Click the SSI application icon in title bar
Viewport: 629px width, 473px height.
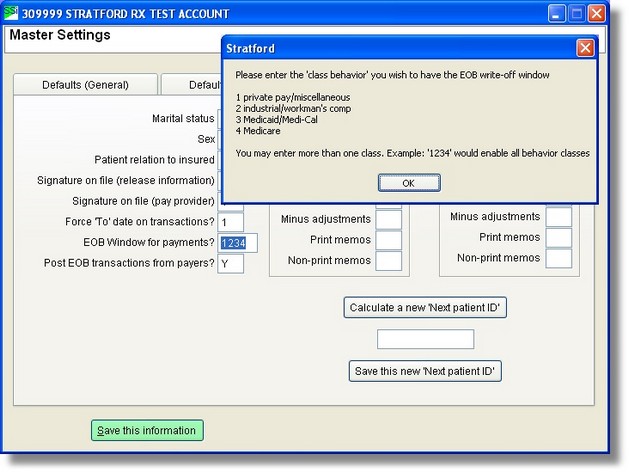coord(11,13)
